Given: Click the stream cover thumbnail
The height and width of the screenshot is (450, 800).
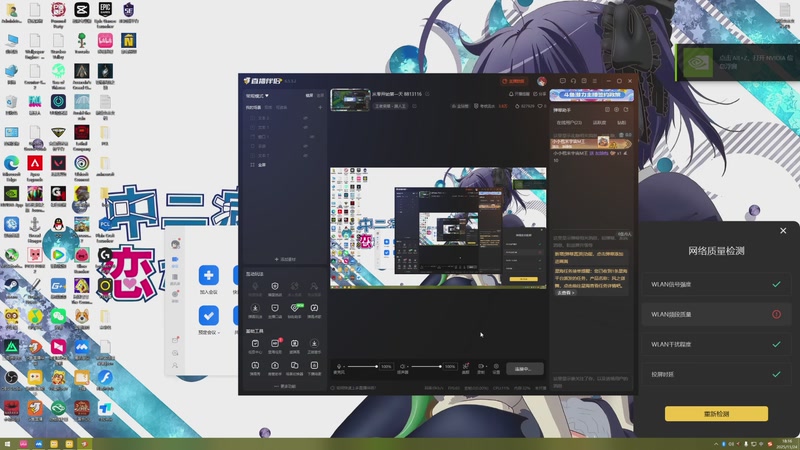Looking at the screenshot, I should point(351,99).
